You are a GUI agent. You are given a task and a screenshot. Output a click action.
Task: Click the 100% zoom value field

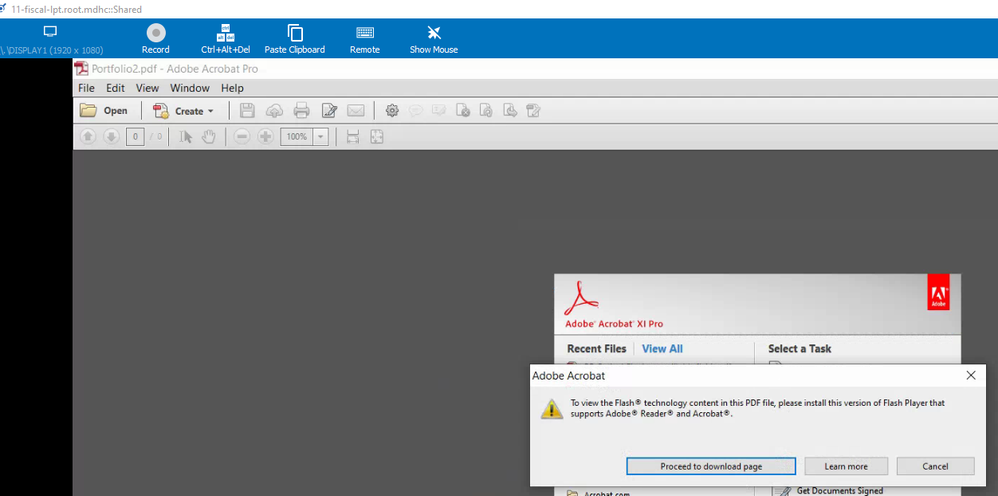[297, 136]
